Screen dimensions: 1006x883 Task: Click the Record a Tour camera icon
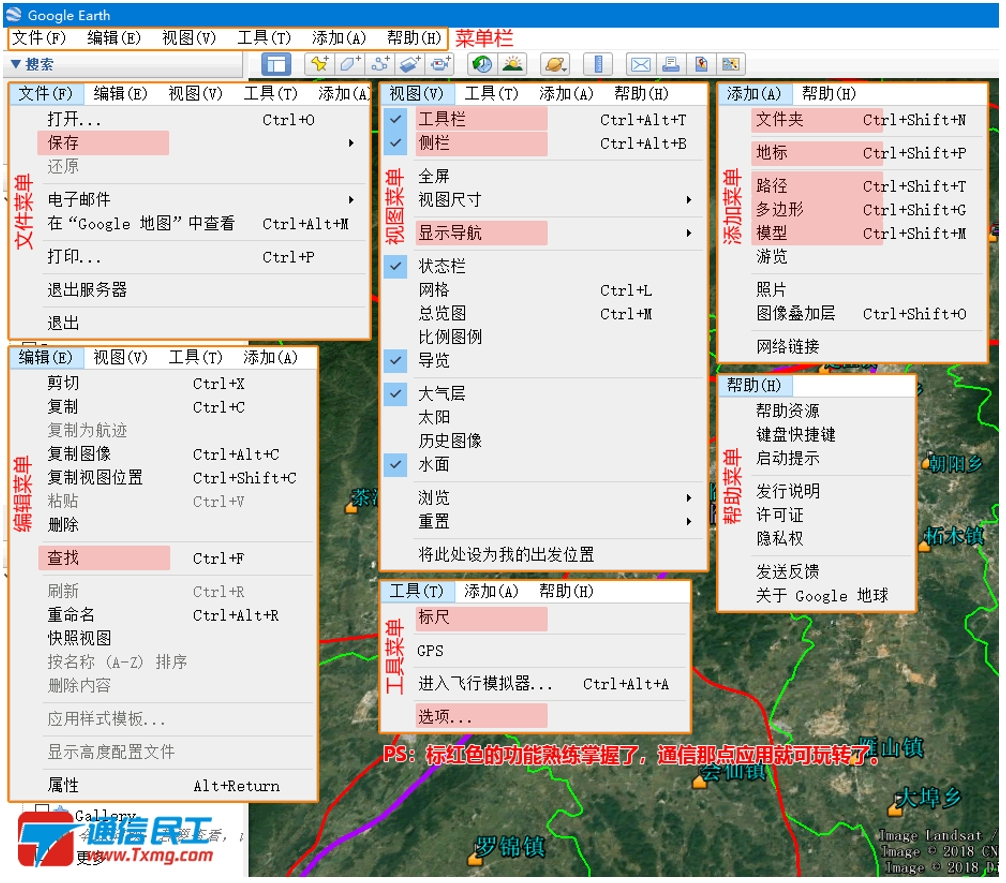[440, 64]
